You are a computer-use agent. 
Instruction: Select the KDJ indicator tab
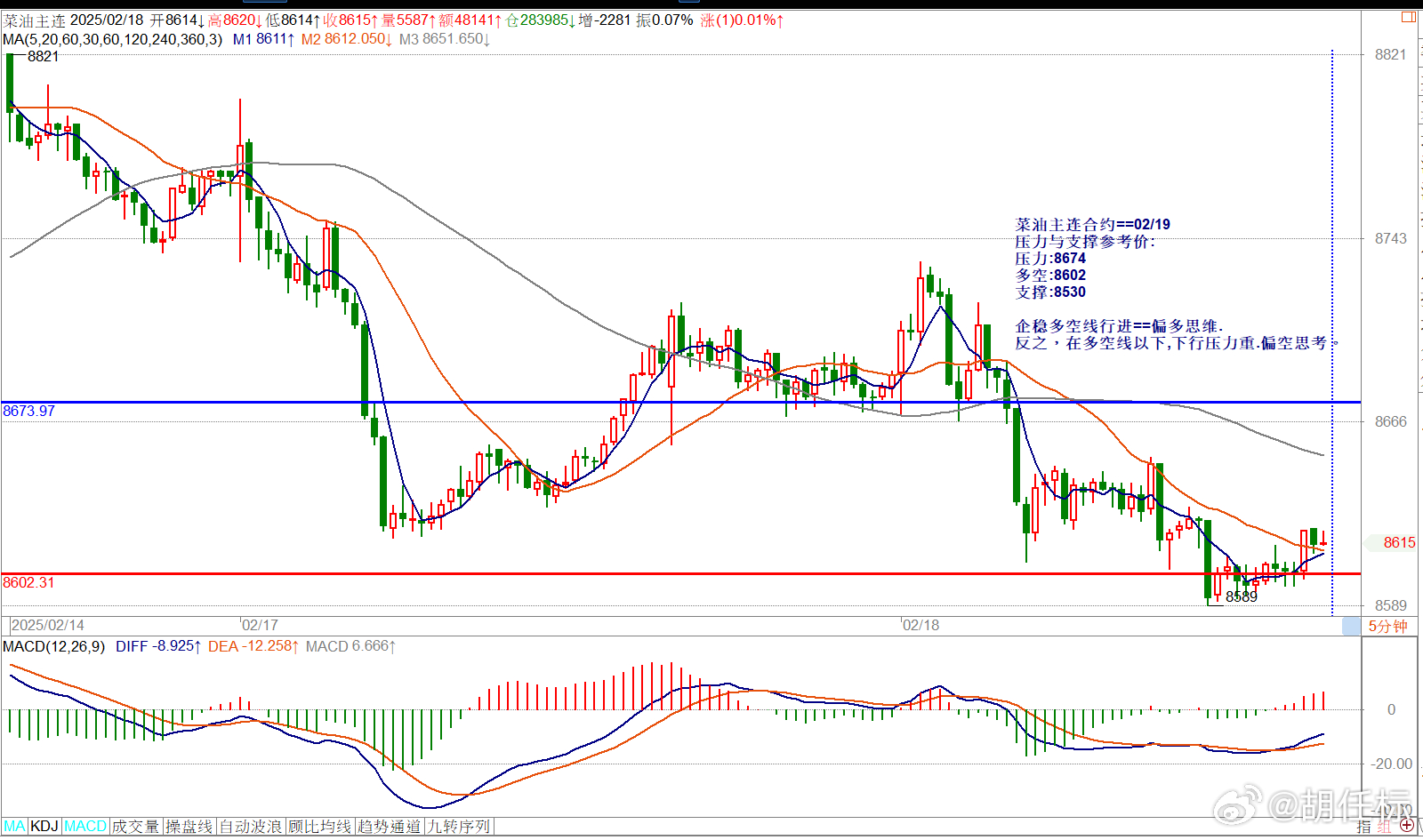click(44, 827)
